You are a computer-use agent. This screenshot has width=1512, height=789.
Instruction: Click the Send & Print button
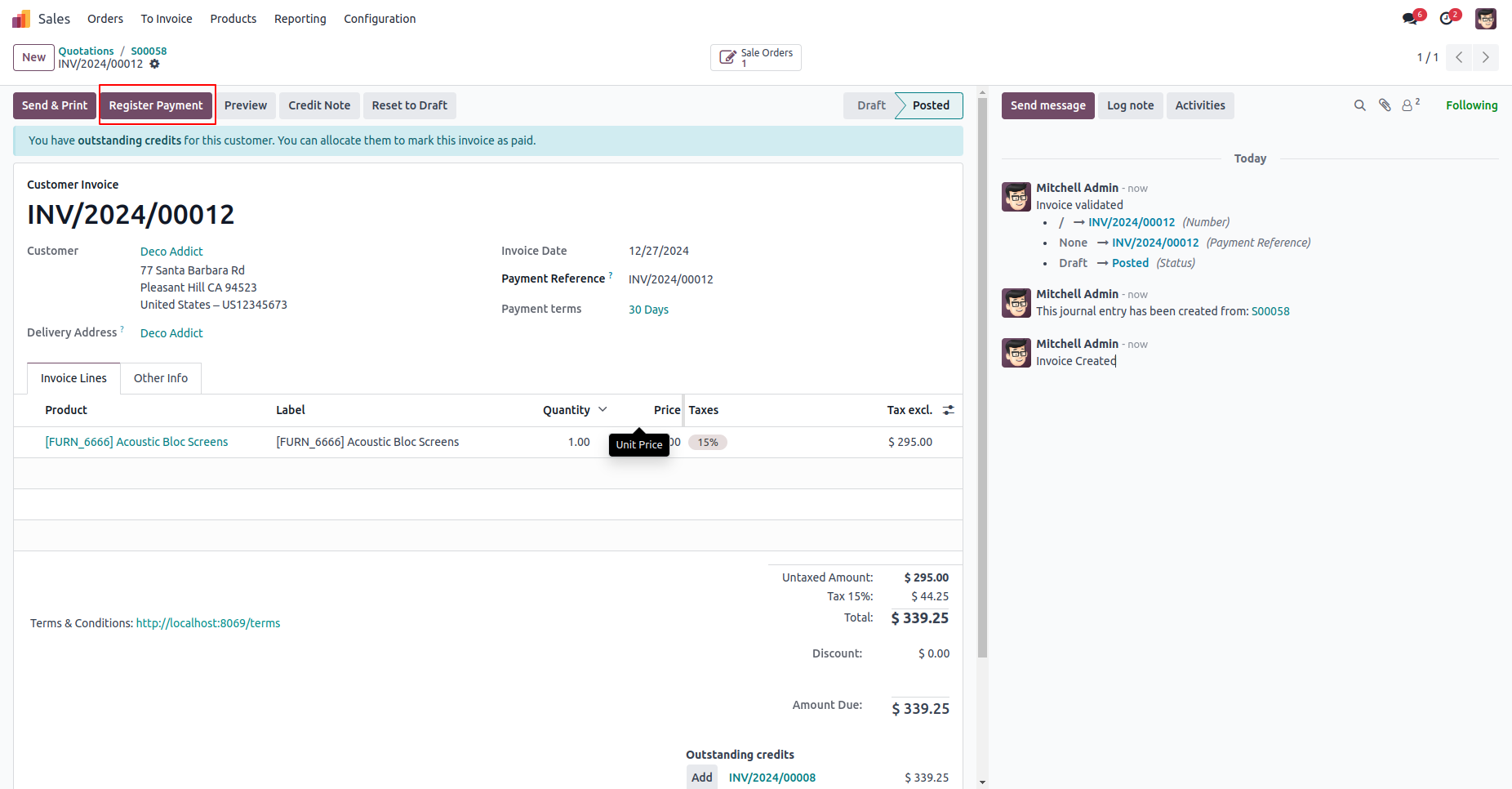pyautogui.click(x=55, y=105)
